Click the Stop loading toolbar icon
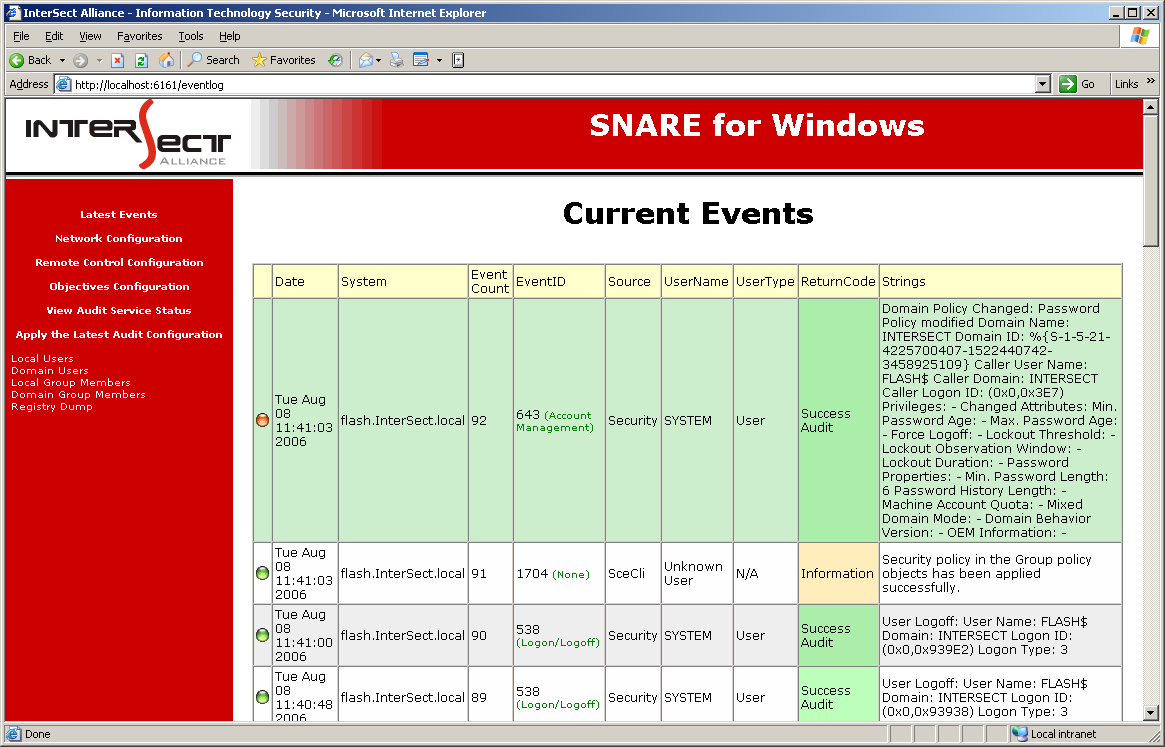 click(117, 60)
